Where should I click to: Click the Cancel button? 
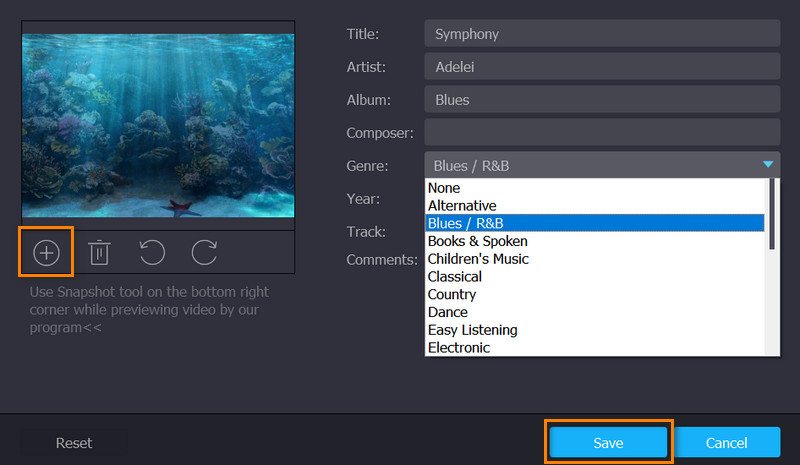click(727, 442)
